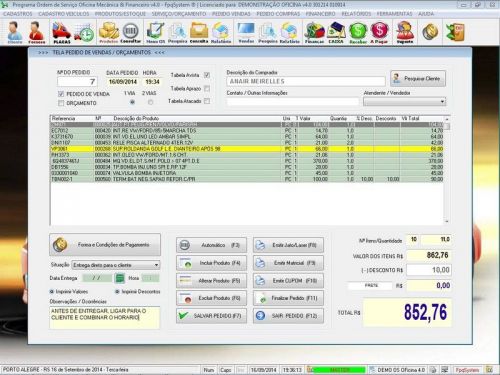Open the Relatórios menu
Image resolution: width=500 pixels, height=375 pixels.
[x=356, y=14]
